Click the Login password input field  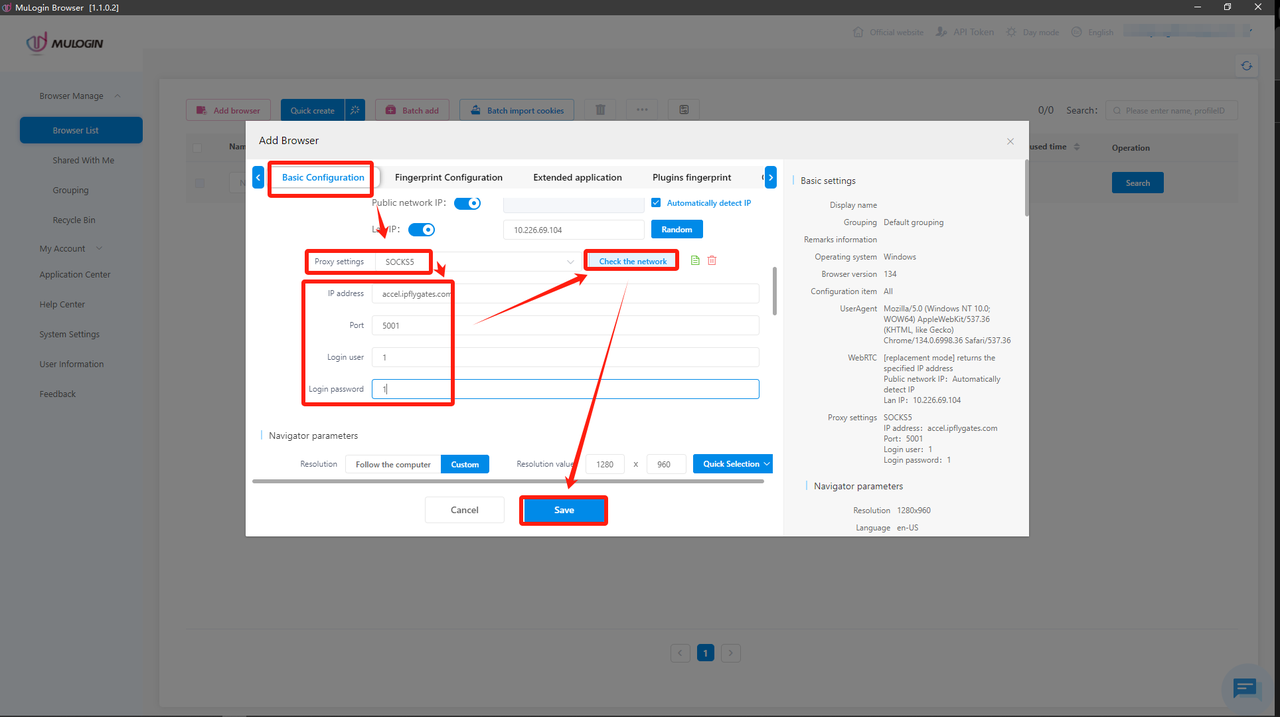565,389
